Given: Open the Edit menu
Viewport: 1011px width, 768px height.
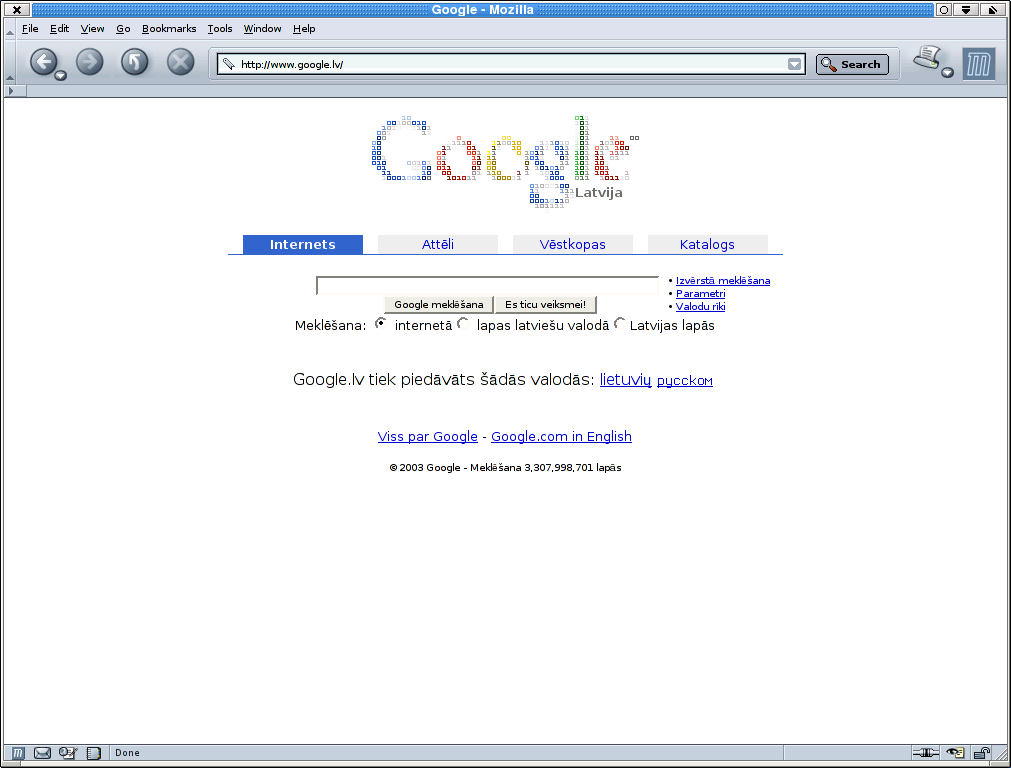Looking at the screenshot, I should pyautogui.click(x=59, y=28).
